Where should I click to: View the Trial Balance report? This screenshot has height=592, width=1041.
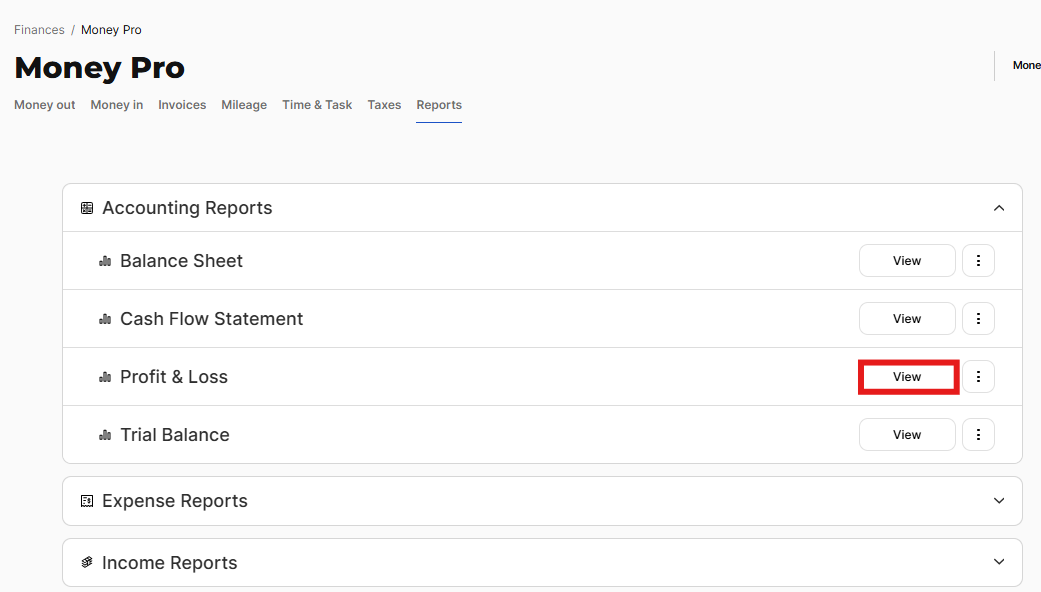tap(907, 435)
